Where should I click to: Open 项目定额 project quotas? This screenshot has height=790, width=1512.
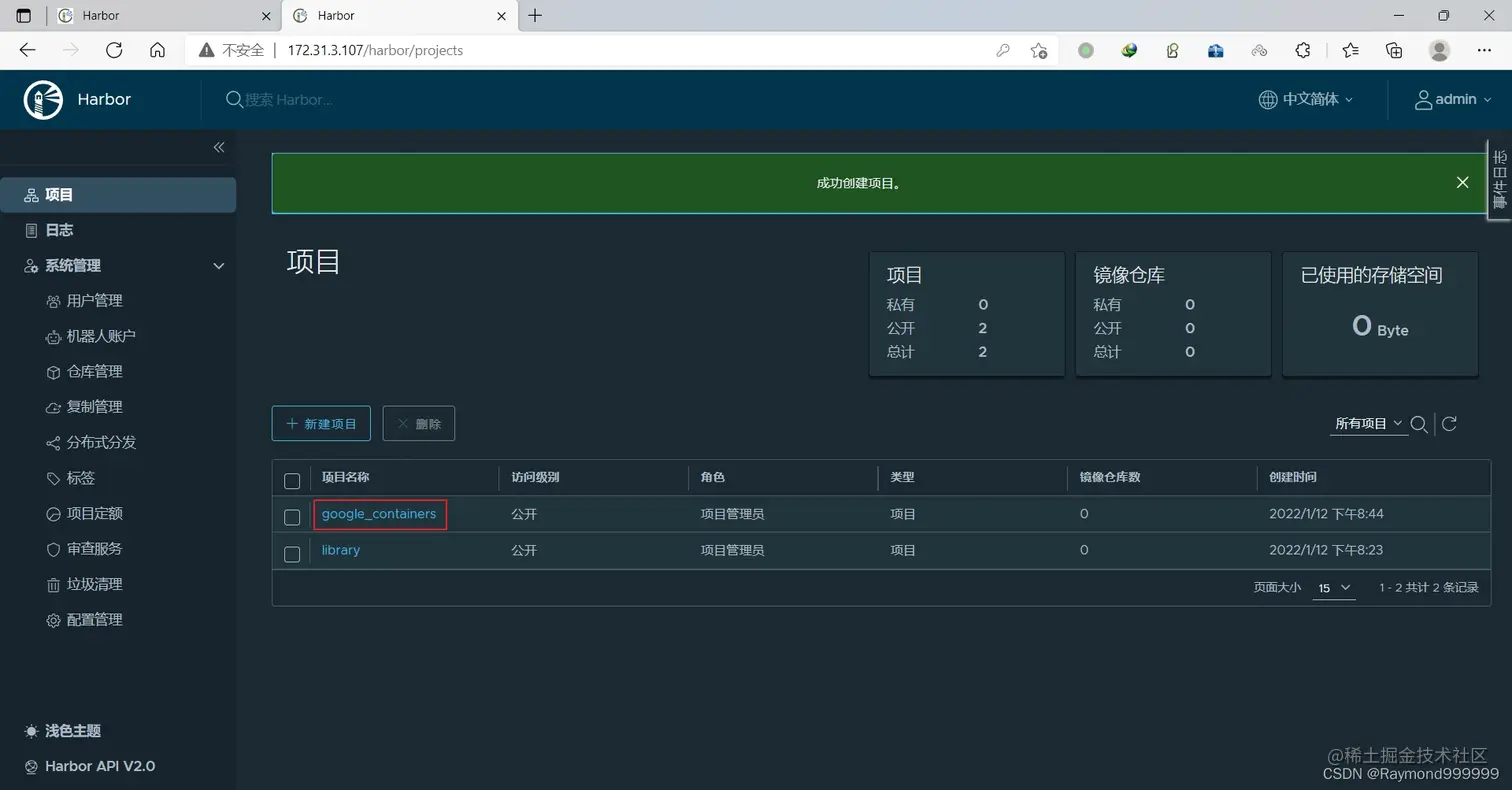tap(94, 513)
